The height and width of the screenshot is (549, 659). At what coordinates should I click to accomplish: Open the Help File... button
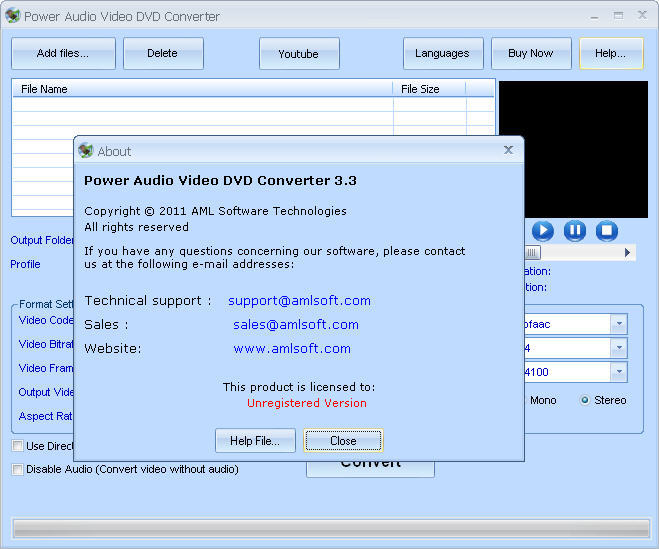click(x=255, y=441)
